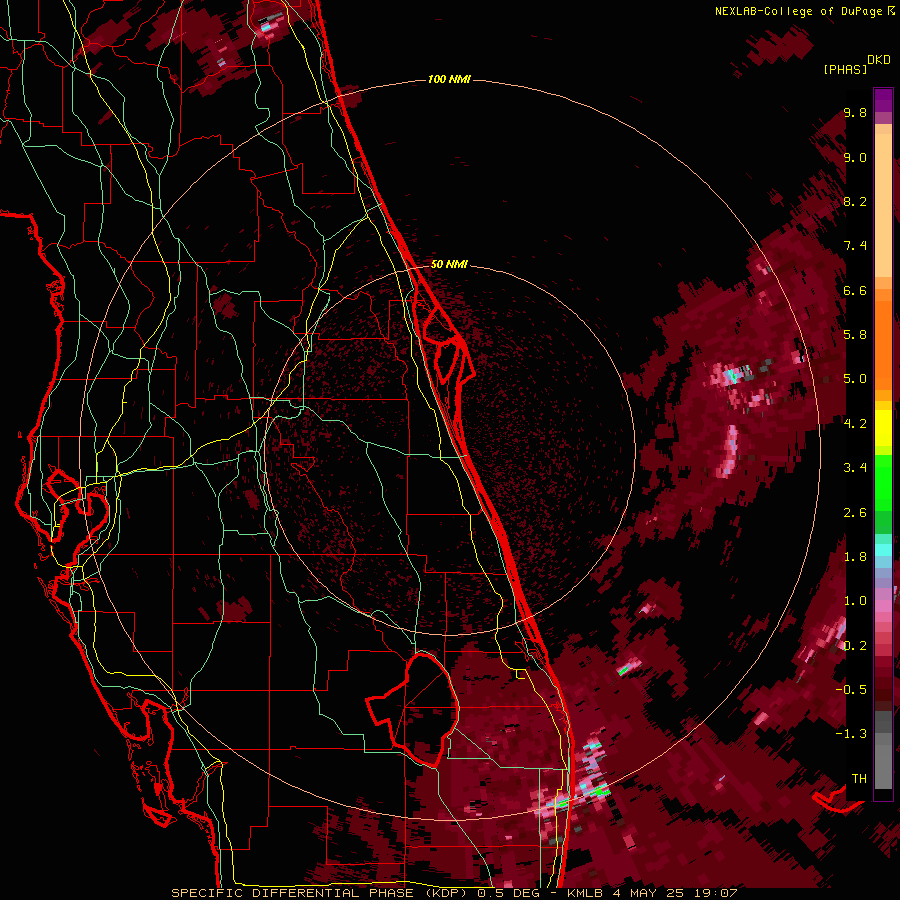Select the 4.2 scale value
The width and height of the screenshot is (900, 900).
pos(855,424)
